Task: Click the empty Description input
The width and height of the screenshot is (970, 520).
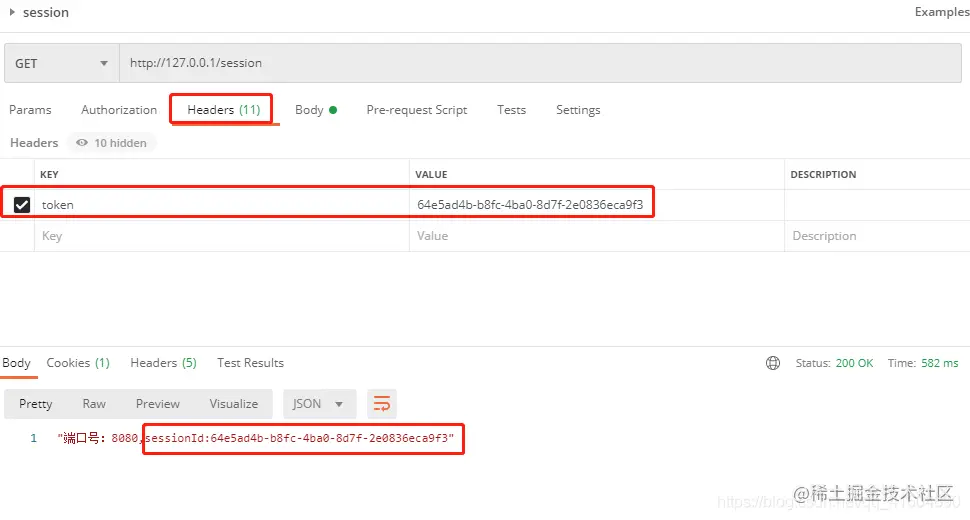Action: pos(877,236)
